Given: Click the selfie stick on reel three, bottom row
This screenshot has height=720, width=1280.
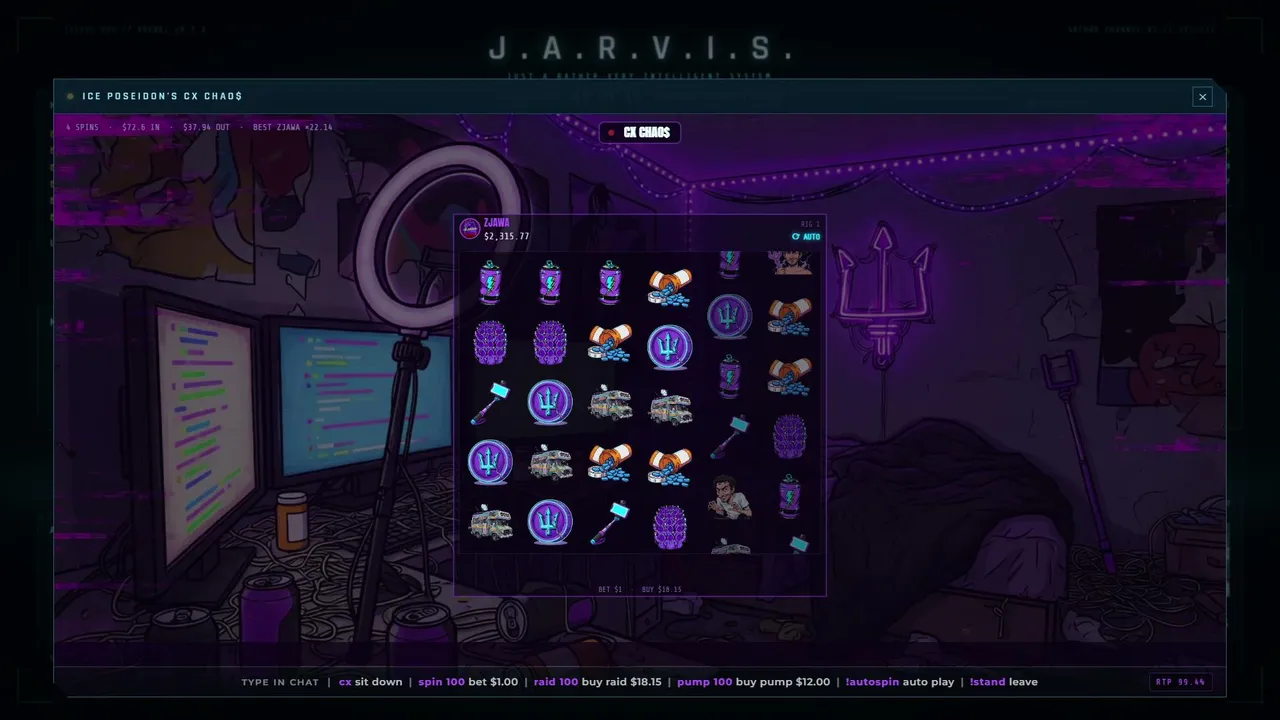Looking at the screenshot, I should click(610, 522).
